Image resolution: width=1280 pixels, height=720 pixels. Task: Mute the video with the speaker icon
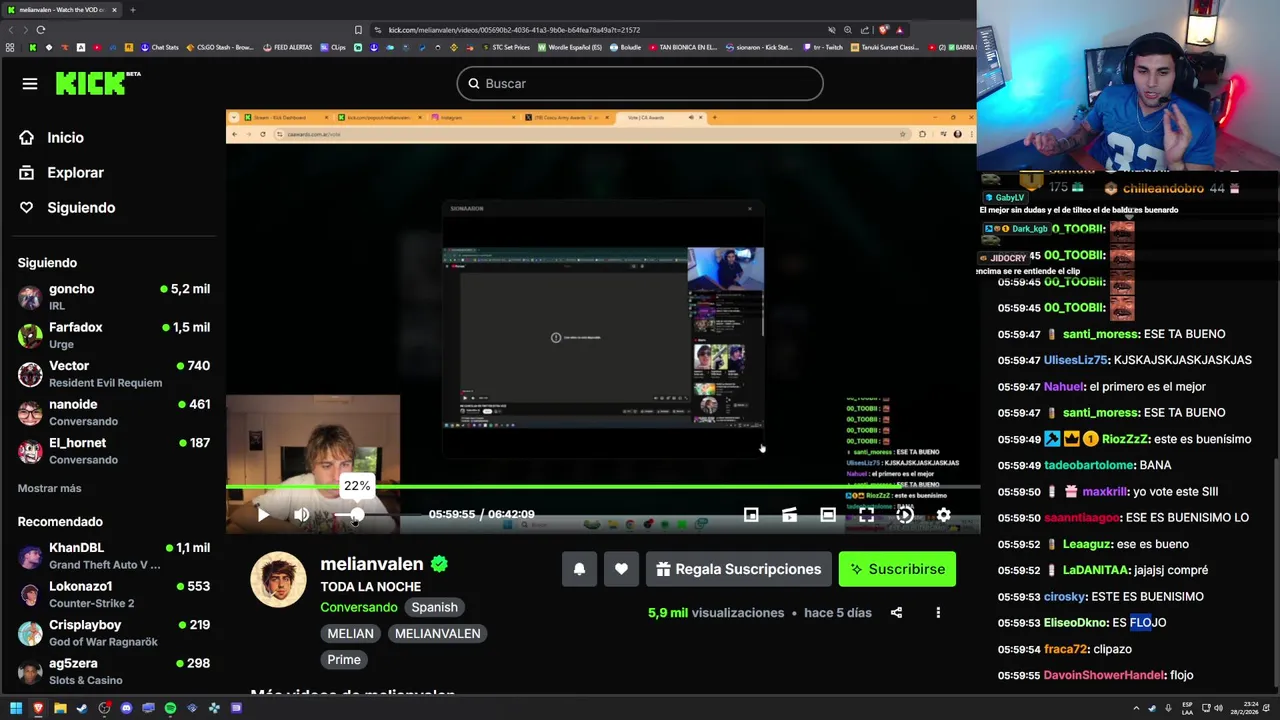click(x=301, y=515)
